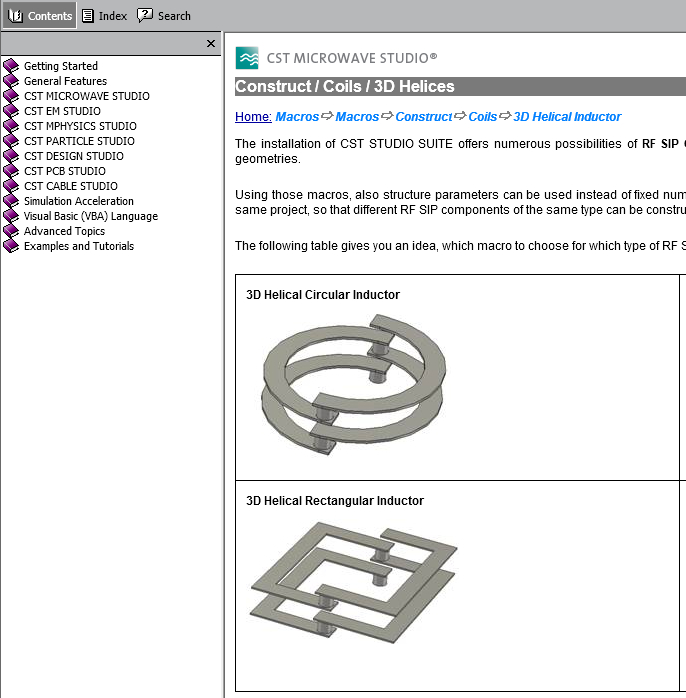Open the General Features topic
Screen dimensions: 686x698
65,81
